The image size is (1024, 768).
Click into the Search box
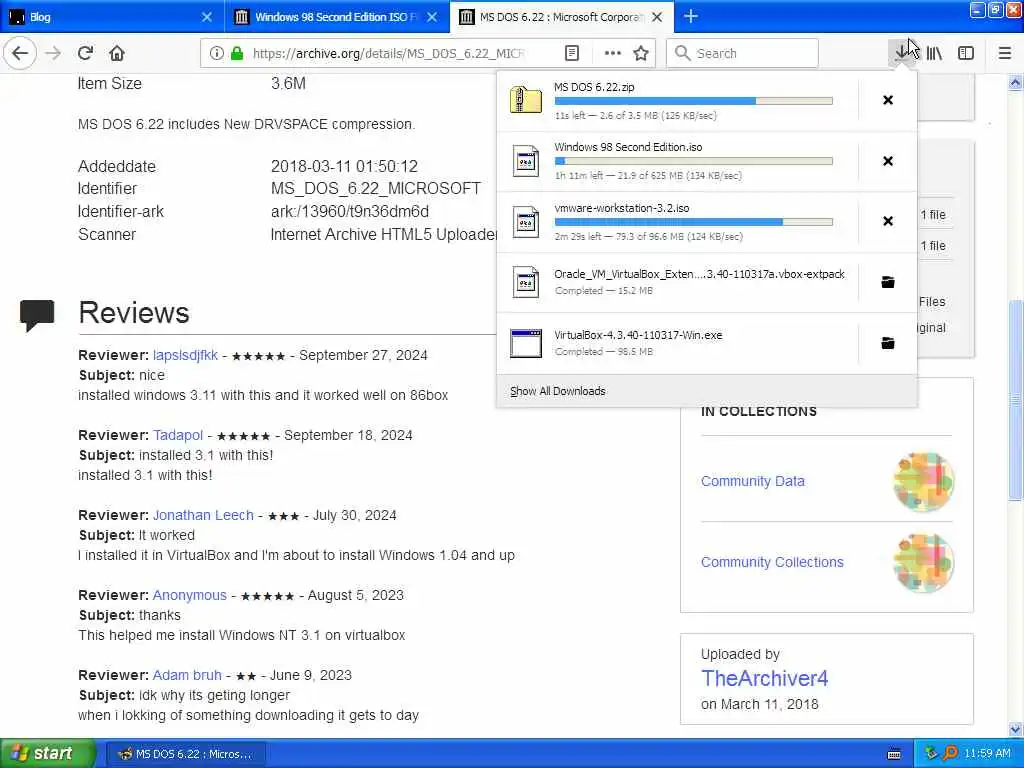tap(743, 53)
